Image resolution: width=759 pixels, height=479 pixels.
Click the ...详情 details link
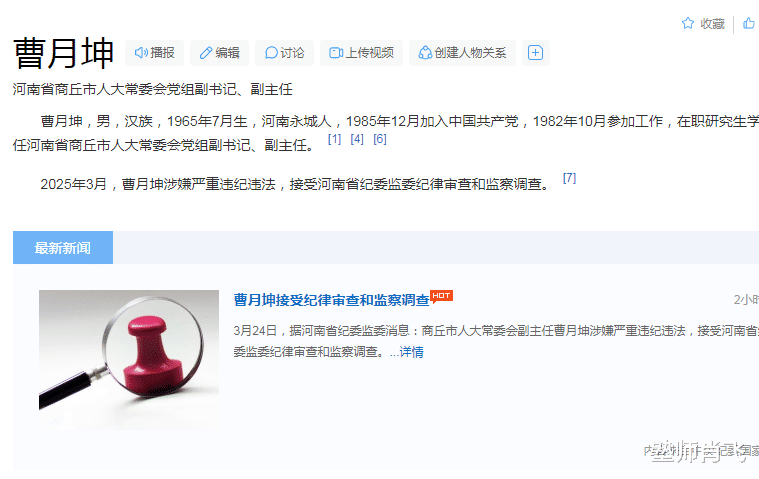(407, 352)
